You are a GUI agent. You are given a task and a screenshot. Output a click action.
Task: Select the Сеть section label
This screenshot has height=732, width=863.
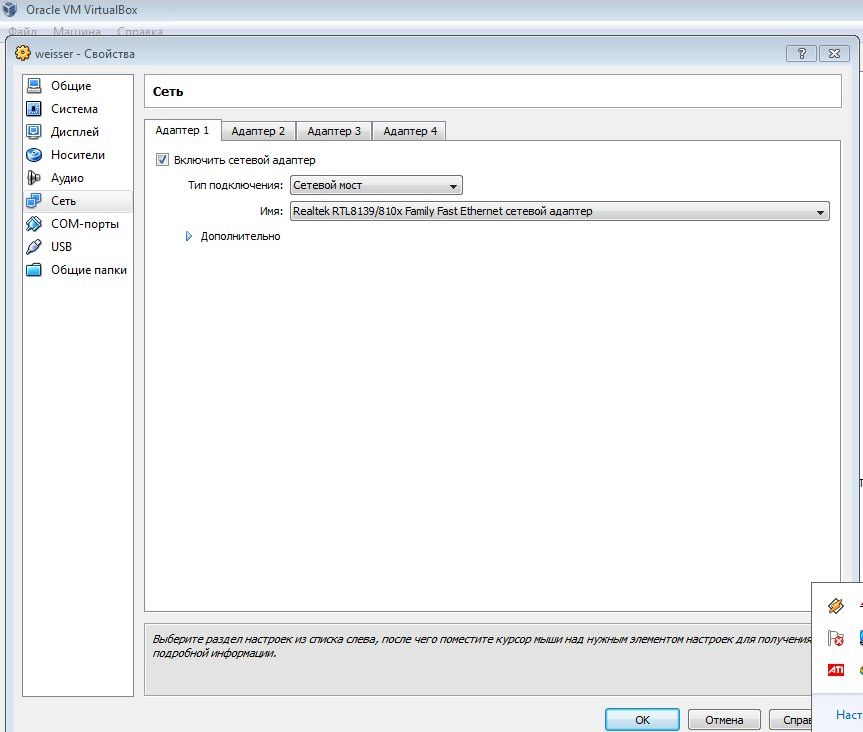(63, 201)
